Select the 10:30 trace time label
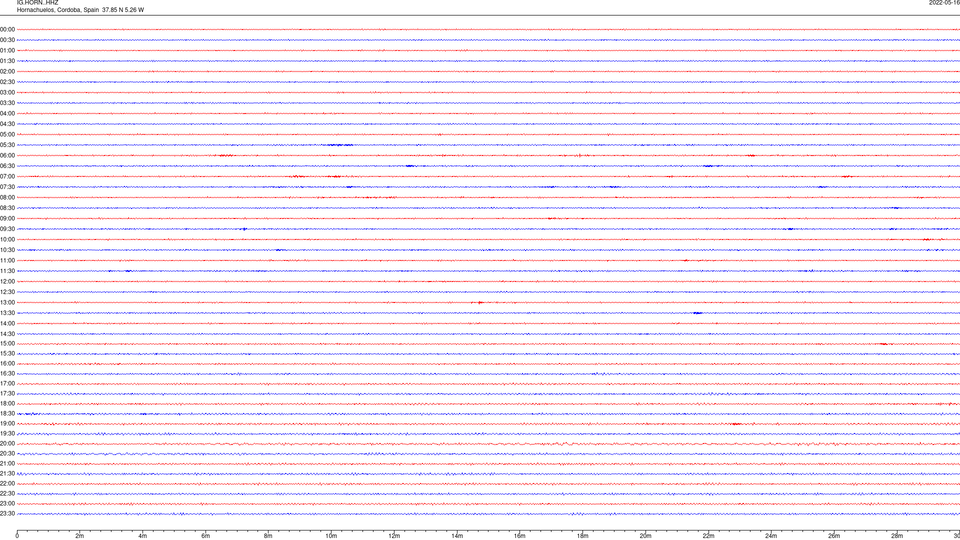This screenshot has height=540, width=960. pyautogui.click(x=7, y=250)
